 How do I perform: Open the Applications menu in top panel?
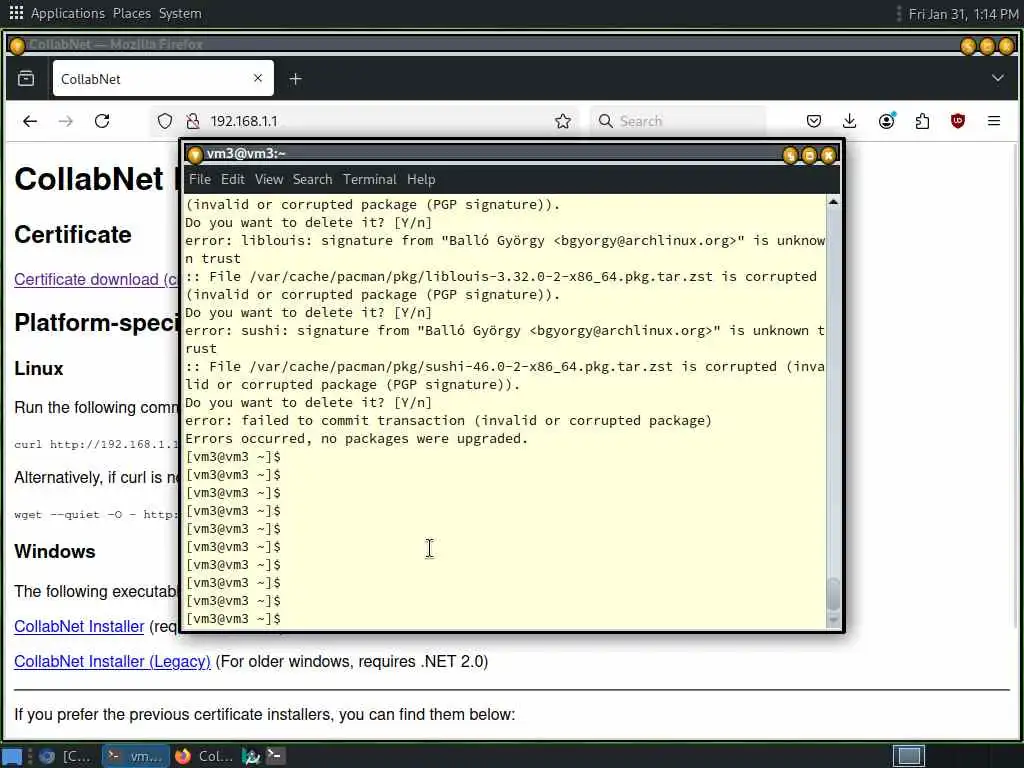(x=68, y=14)
